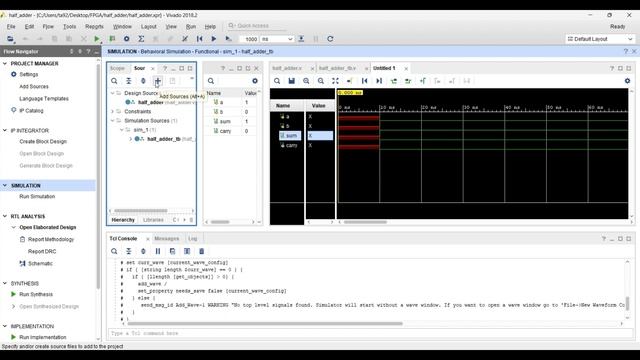Restart the simulation using the rewind toolbar button

200,39
